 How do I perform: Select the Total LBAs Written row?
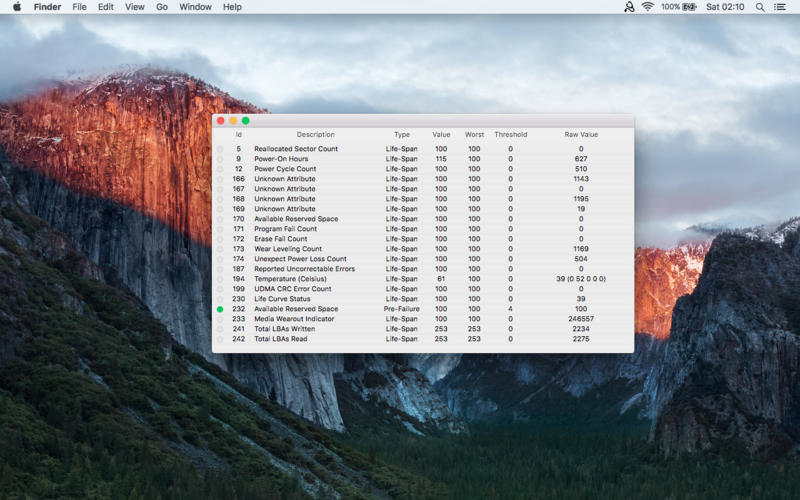(x=423, y=329)
